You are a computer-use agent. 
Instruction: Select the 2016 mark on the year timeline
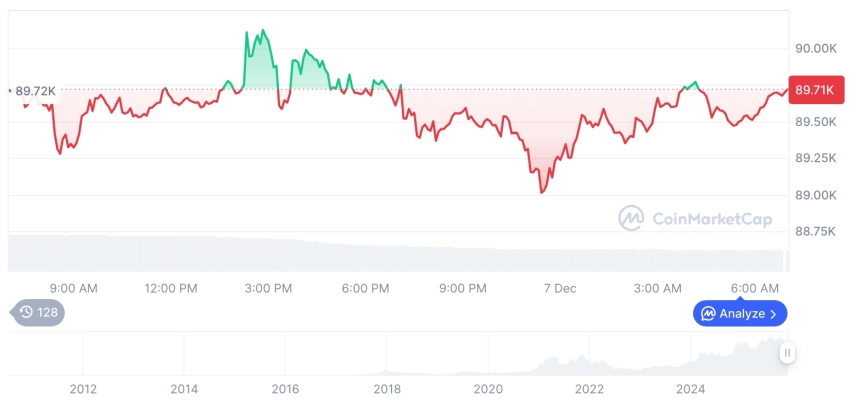285,389
